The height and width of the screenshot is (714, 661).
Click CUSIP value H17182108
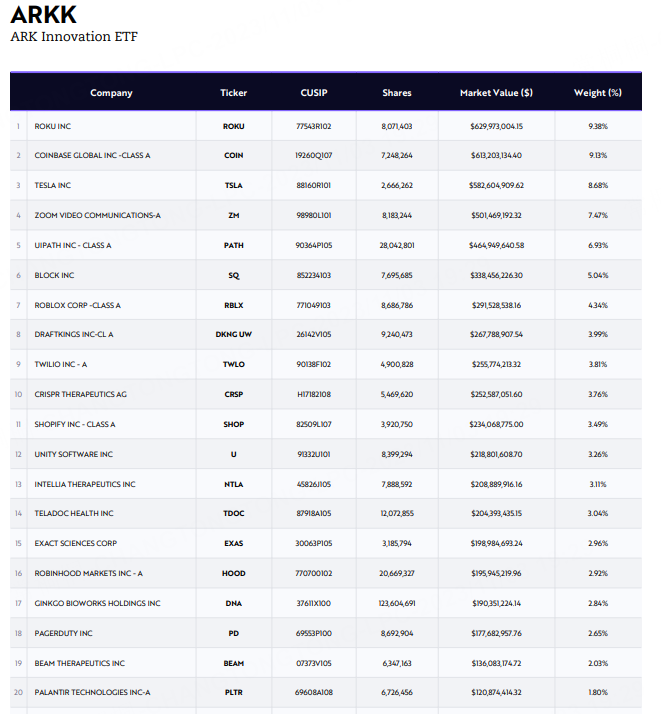[314, 394]
